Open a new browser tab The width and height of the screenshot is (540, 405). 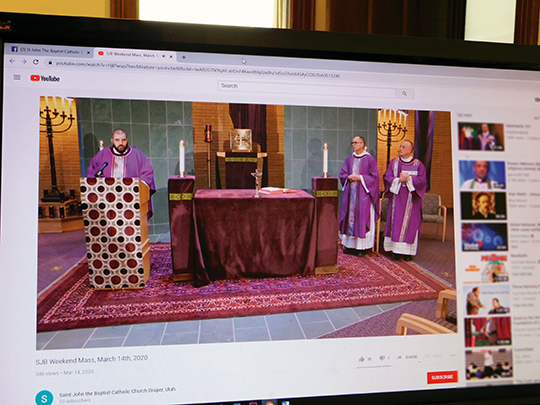(x=184, y=58)
